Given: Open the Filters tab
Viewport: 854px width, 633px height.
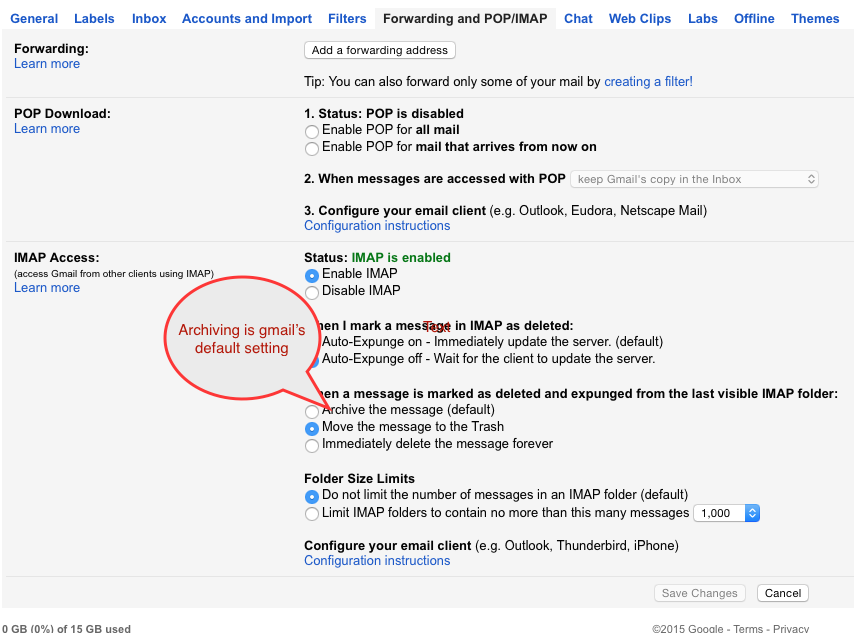Looking at the screenshot, I should point(347,19).
